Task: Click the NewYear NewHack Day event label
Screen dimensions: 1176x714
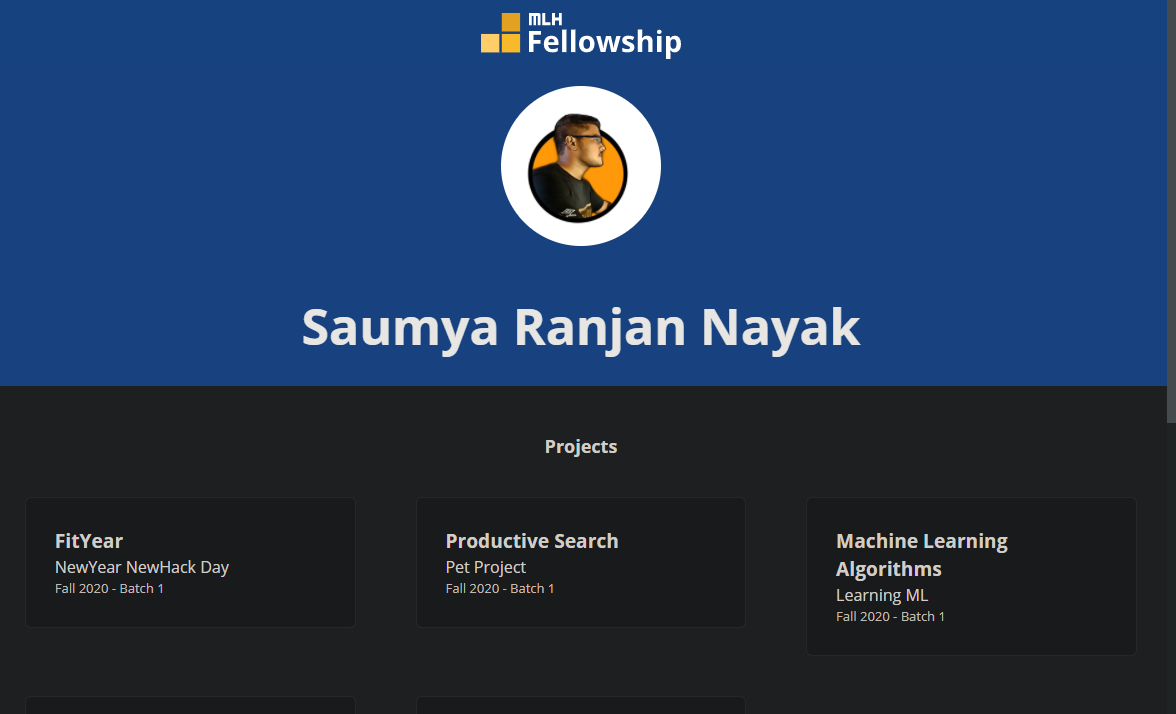Action: (x=142, y=567)
